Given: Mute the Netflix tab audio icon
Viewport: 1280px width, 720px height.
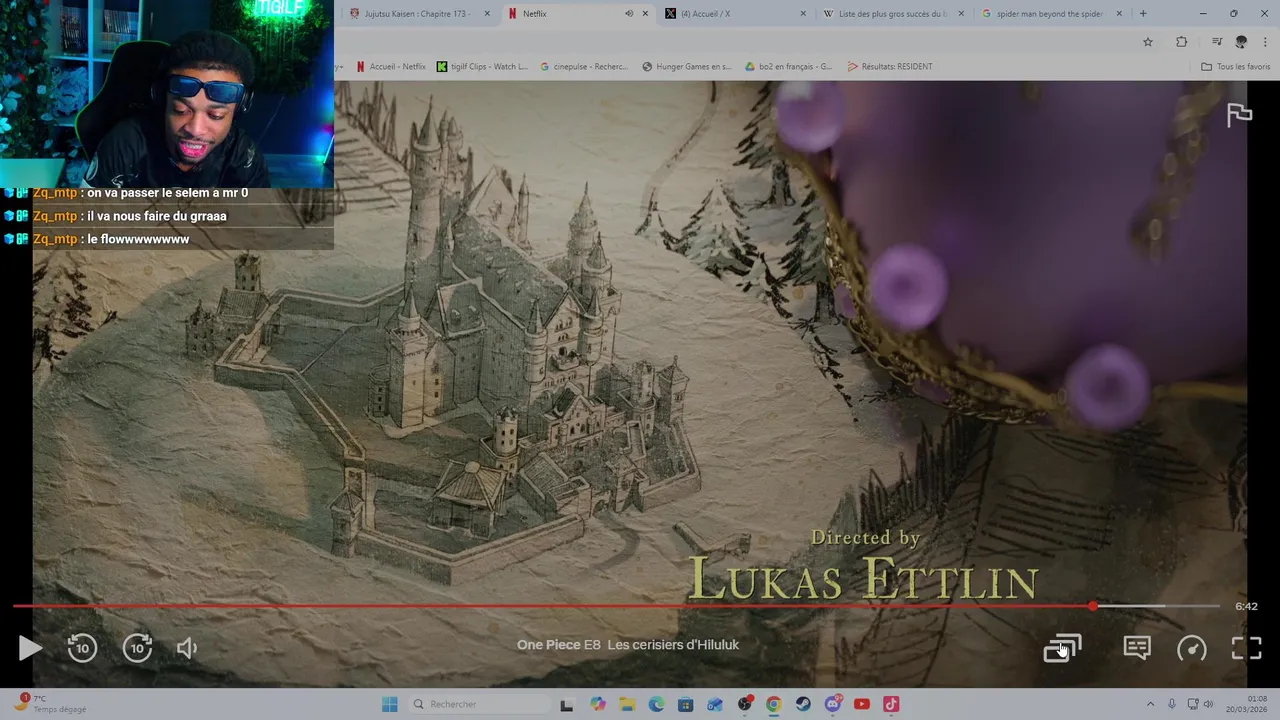Looking at the screenshot, I should coord(629,14).
